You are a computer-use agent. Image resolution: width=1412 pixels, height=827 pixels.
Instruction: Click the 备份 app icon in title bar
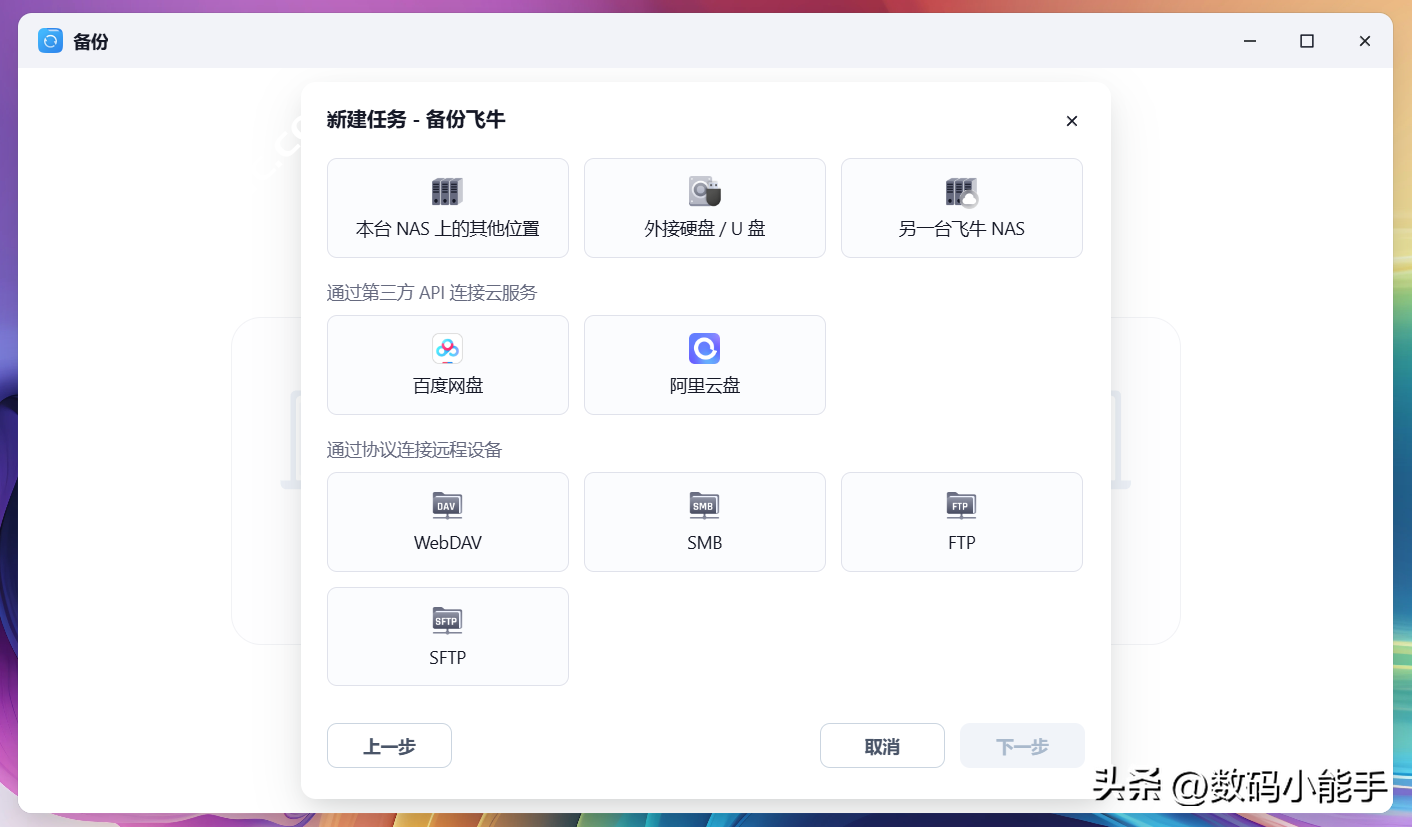pos(50,41)
